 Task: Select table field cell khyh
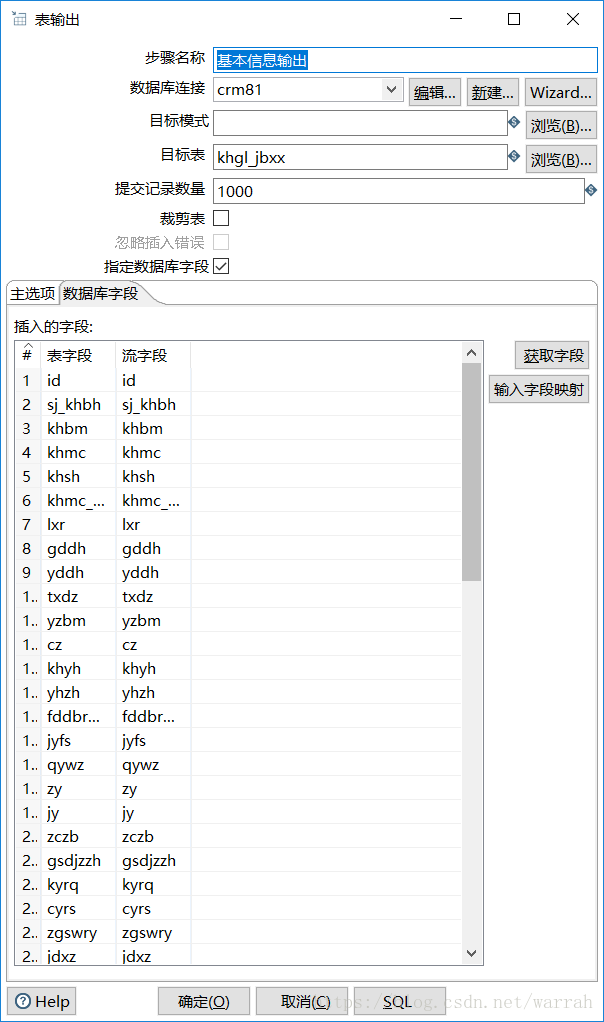tap(78, 668)
